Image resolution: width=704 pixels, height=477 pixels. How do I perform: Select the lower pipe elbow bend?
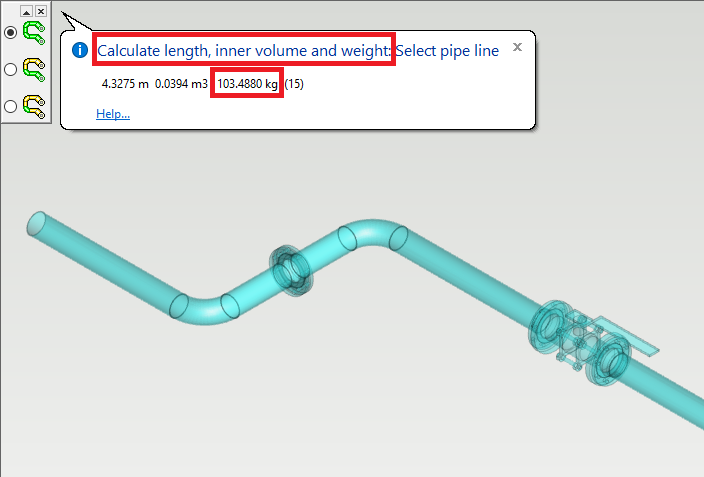click(x=204, y=309)
